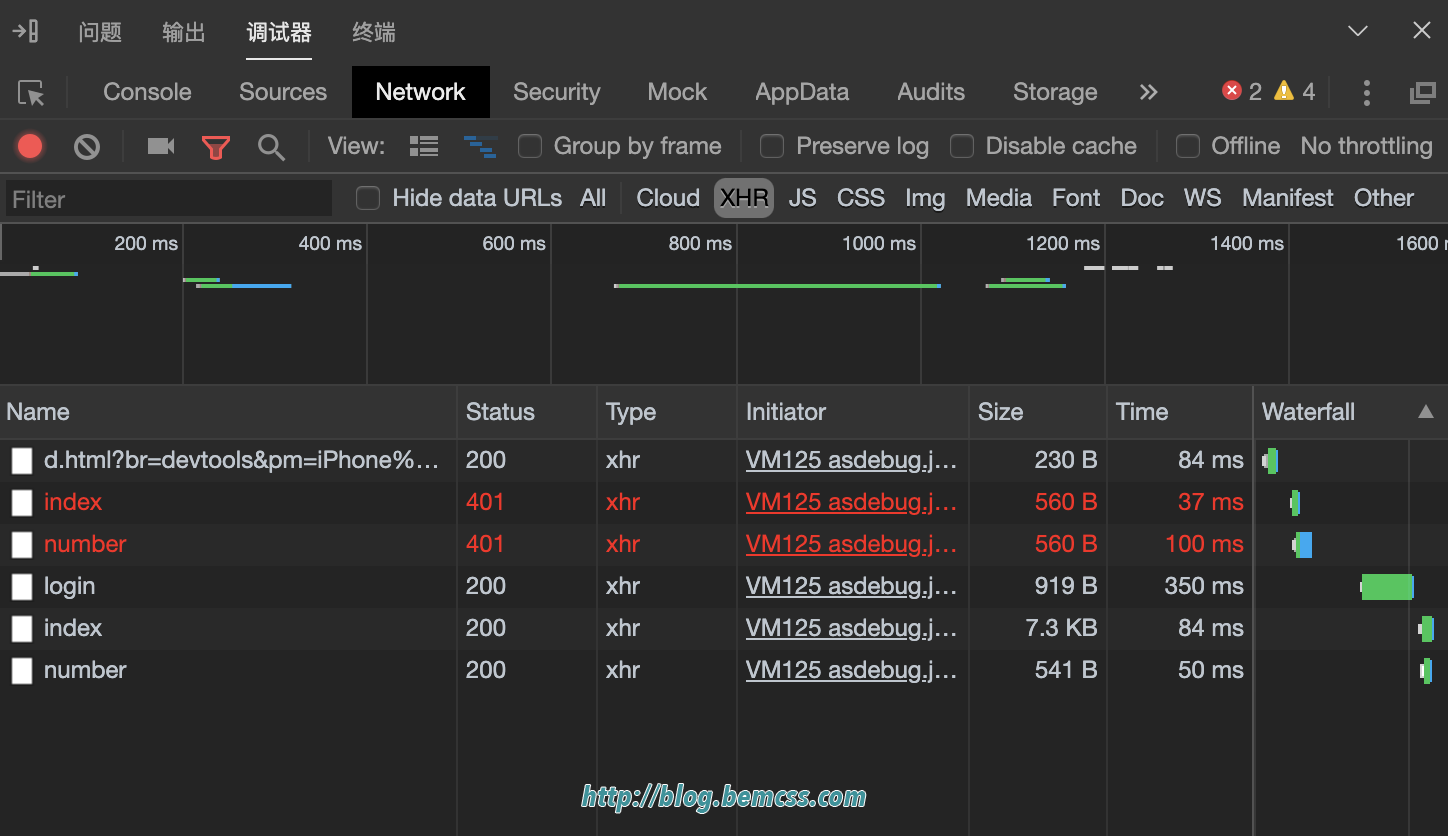Enable Preserve log checkbox
The image size is (1448, 836).
[x=772, y=147]
